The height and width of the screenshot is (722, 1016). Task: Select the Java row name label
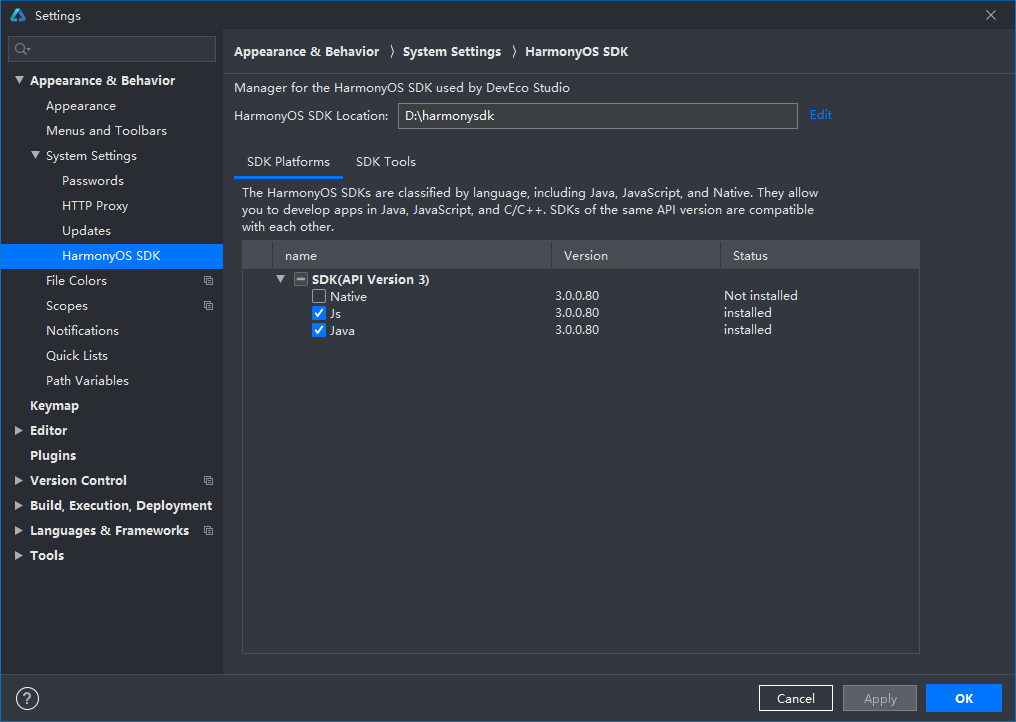(342, 331)
